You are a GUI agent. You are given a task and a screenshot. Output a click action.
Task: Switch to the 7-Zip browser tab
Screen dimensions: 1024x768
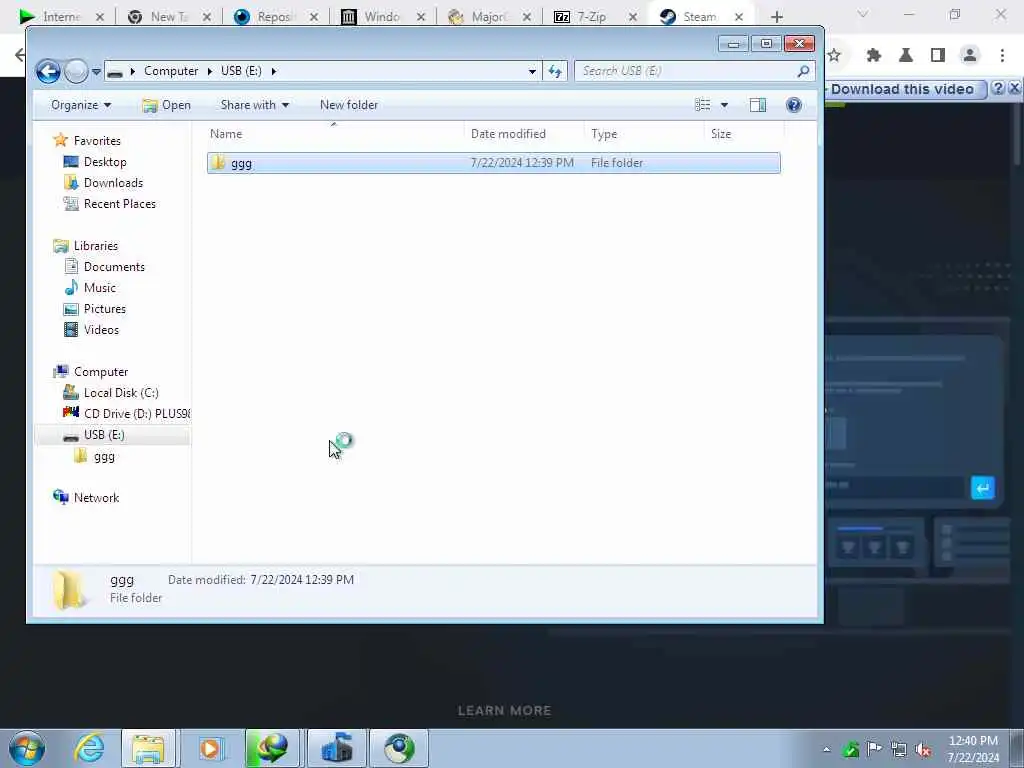[592, 16]
